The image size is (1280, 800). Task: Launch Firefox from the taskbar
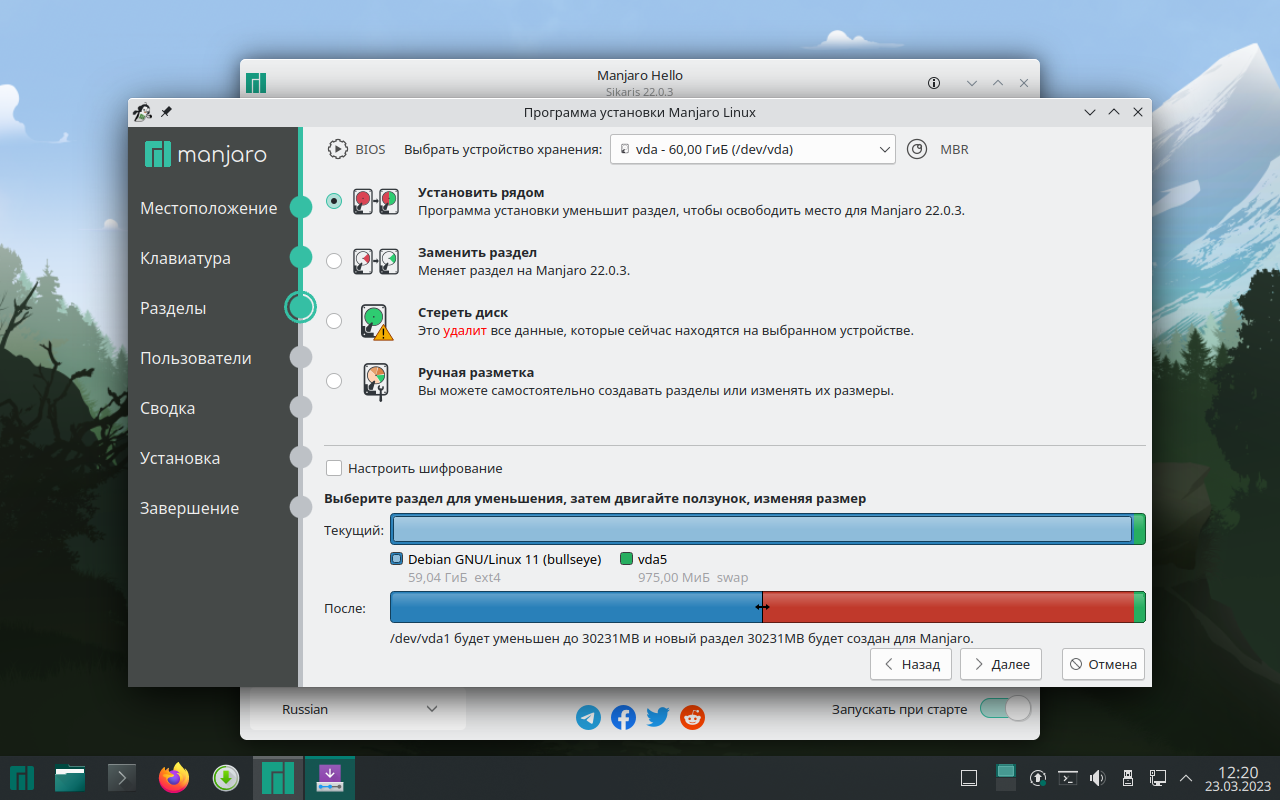(x=174, y=777)
